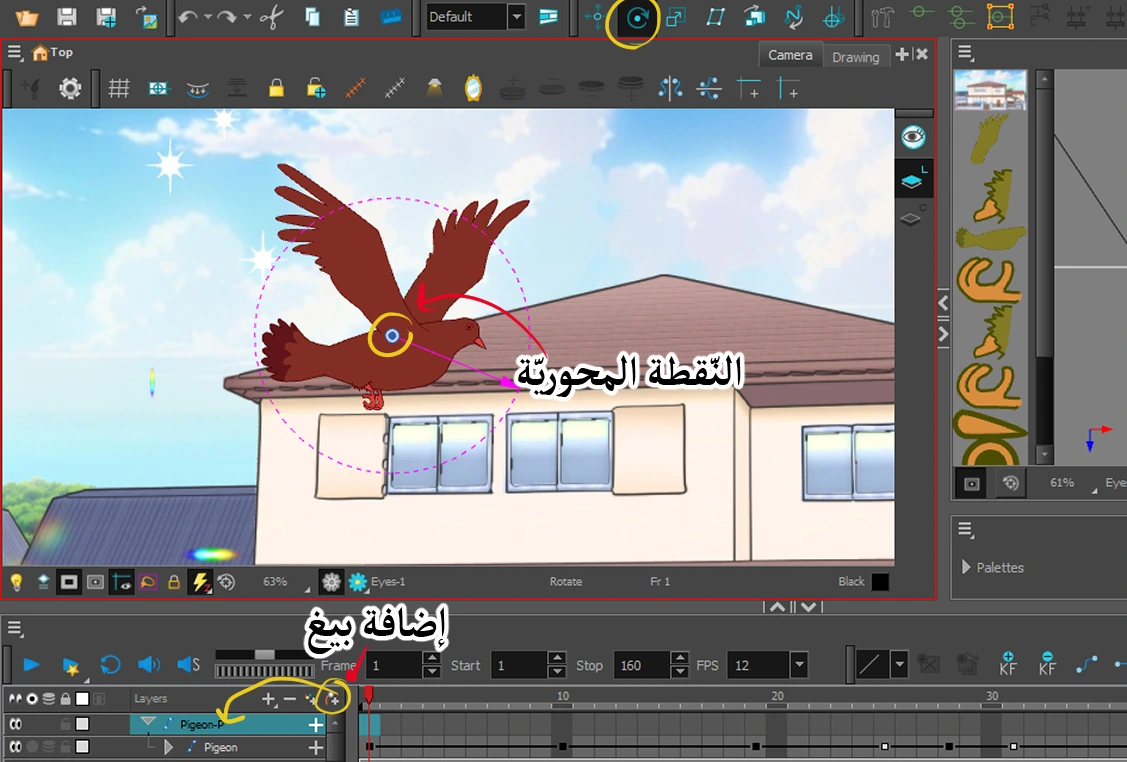This screenshot has height=762, width=1127.
Task: Open a scene with the folder icon
Action: click(27, 17)
